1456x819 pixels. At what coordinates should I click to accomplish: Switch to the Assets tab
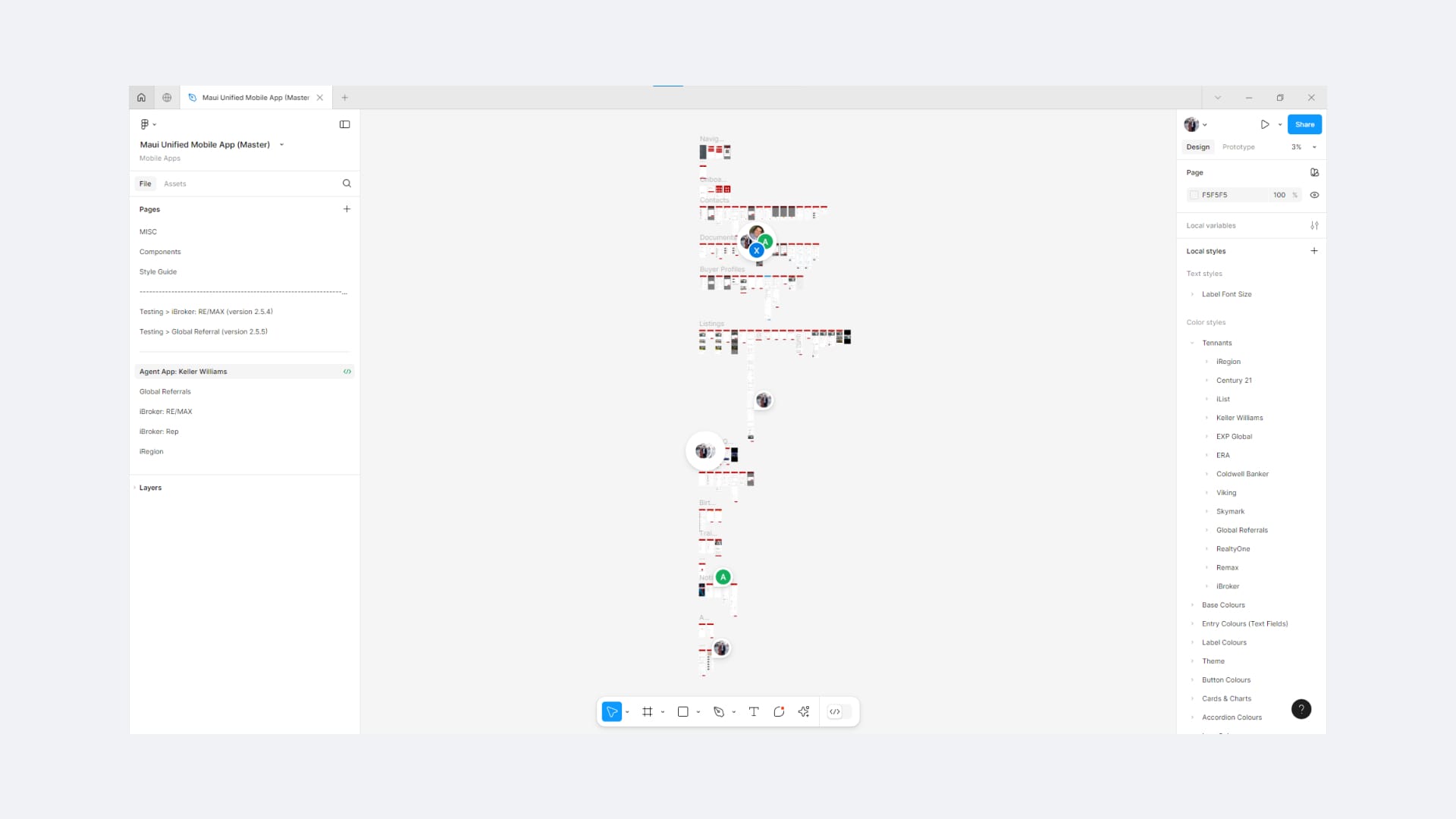click(174, 184)
